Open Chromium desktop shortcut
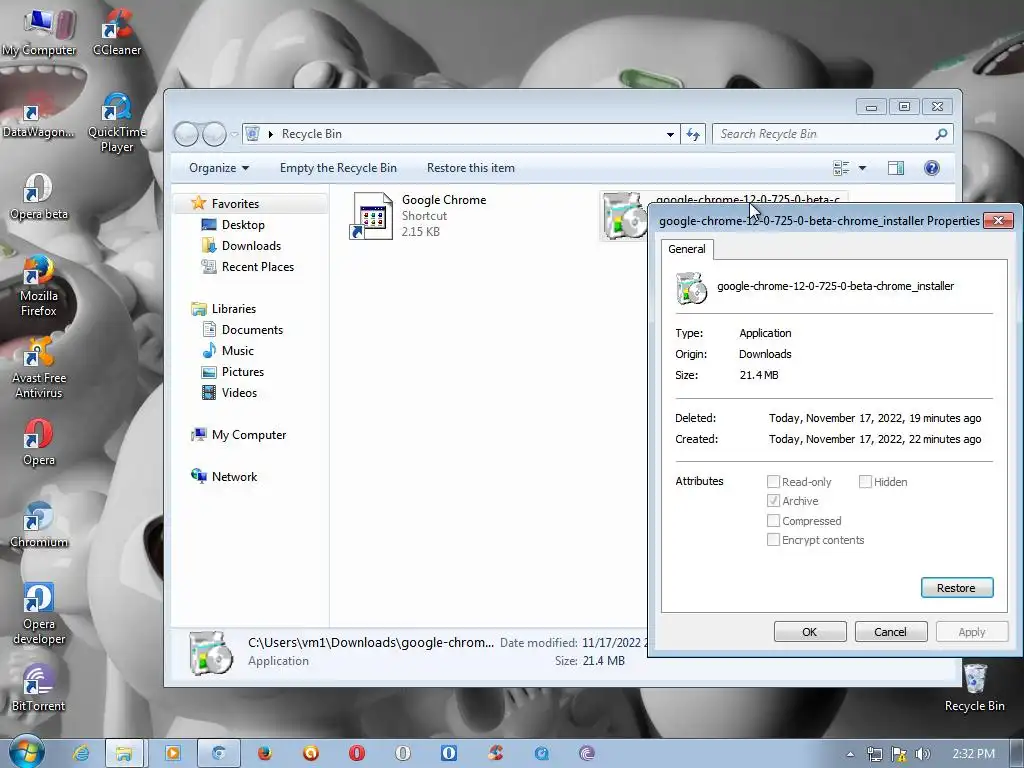 [x=39, y=525]
